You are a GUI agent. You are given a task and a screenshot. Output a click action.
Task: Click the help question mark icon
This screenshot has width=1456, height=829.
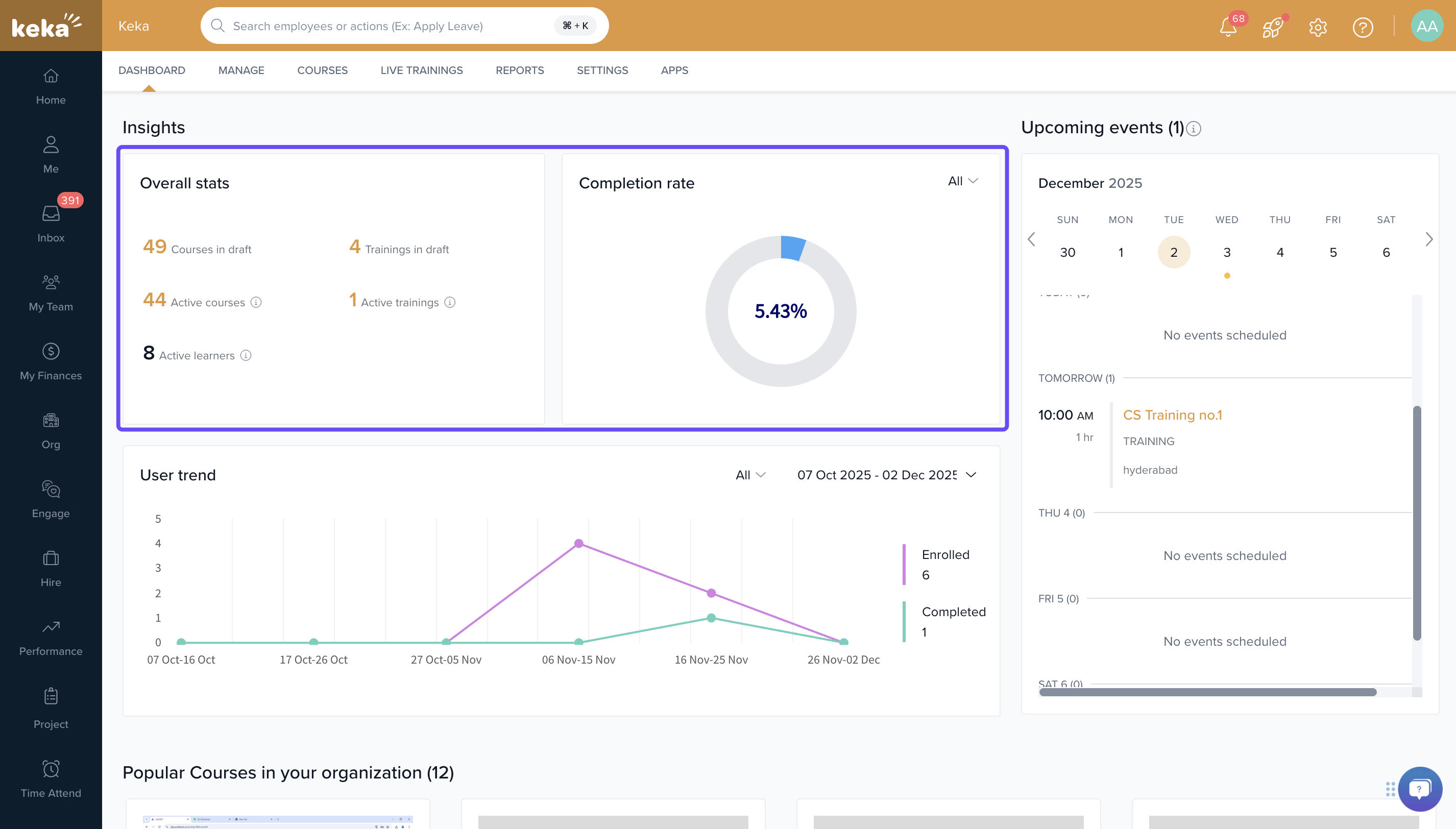coord(1363,27)
